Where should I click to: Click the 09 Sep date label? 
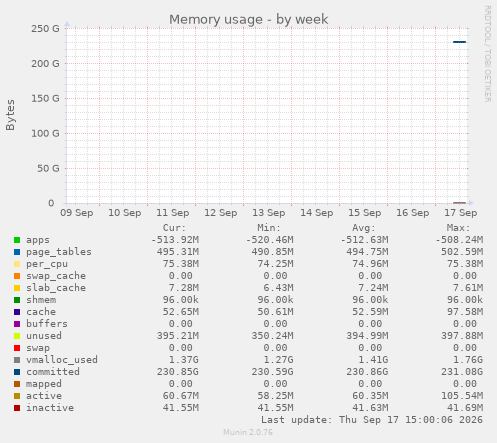click(x=77, y=213)
